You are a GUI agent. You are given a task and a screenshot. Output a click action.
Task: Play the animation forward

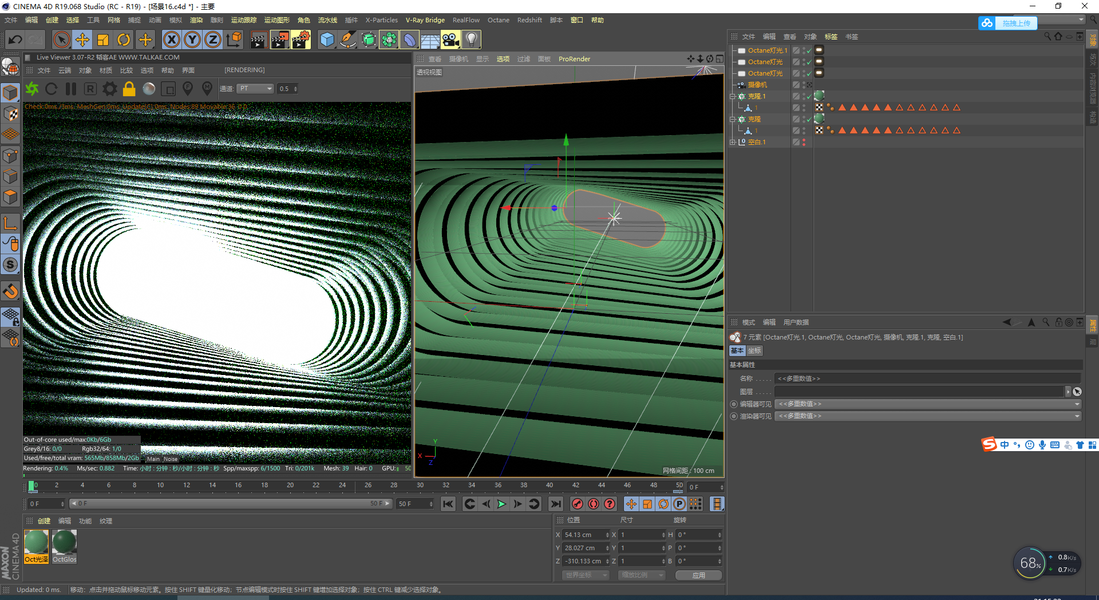(501, 504)
